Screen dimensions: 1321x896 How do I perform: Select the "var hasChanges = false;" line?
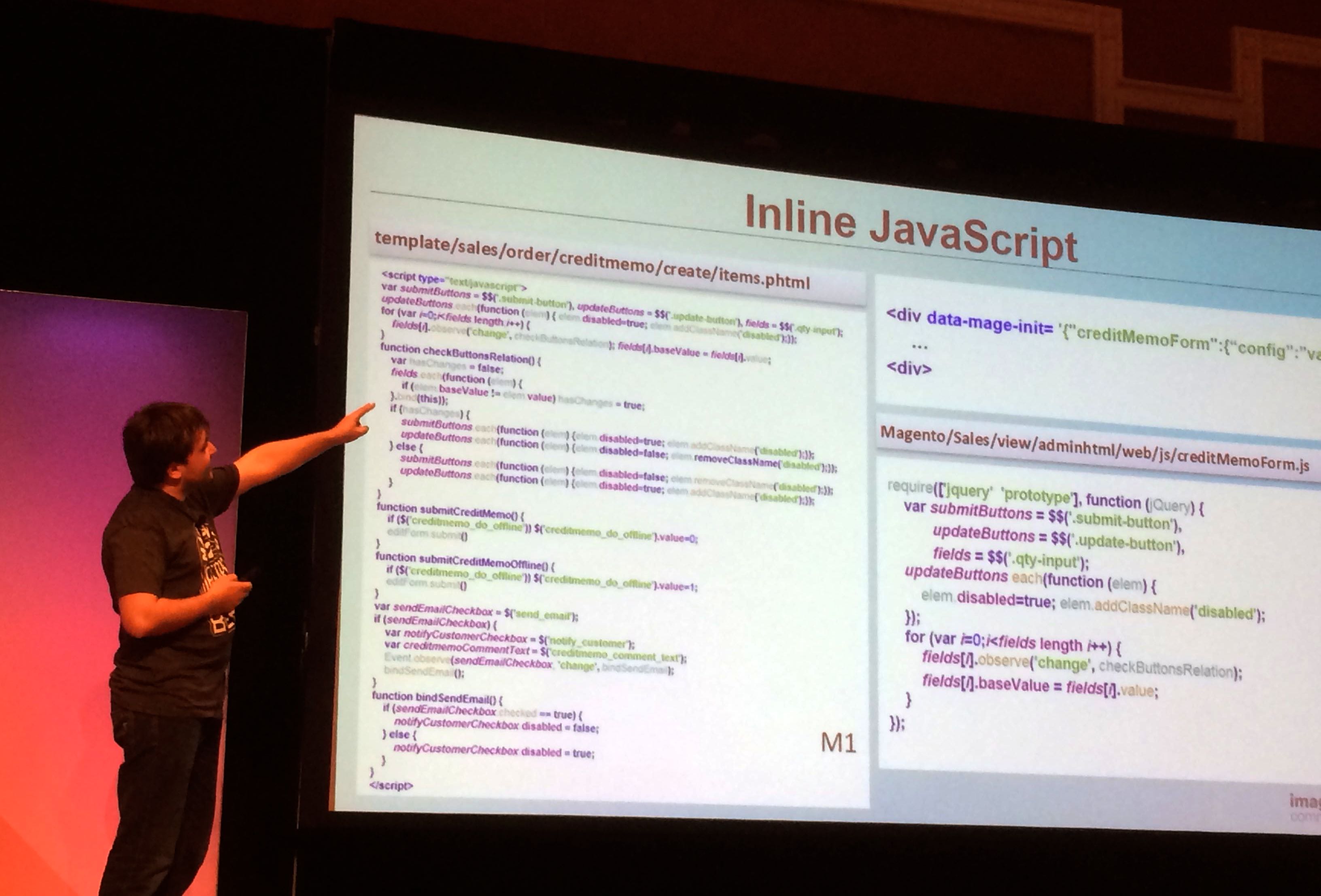pos(447,365)
